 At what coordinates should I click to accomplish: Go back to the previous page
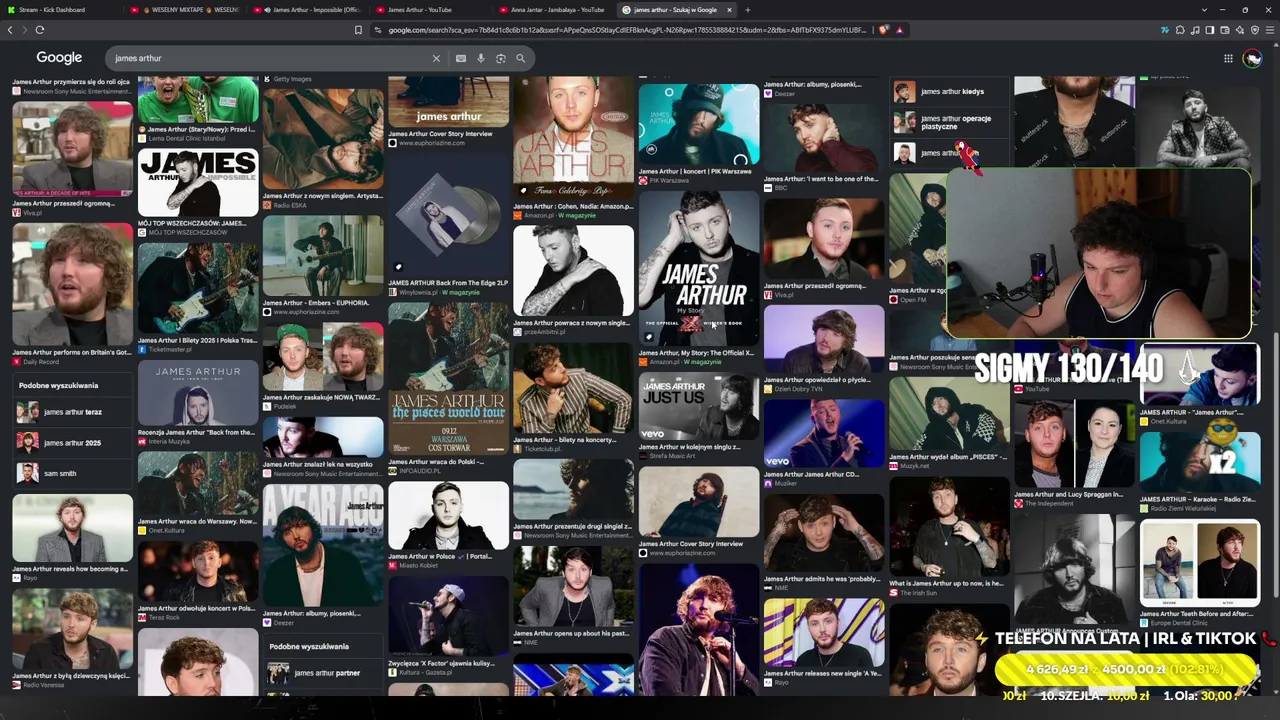click(x=10, y=30)
